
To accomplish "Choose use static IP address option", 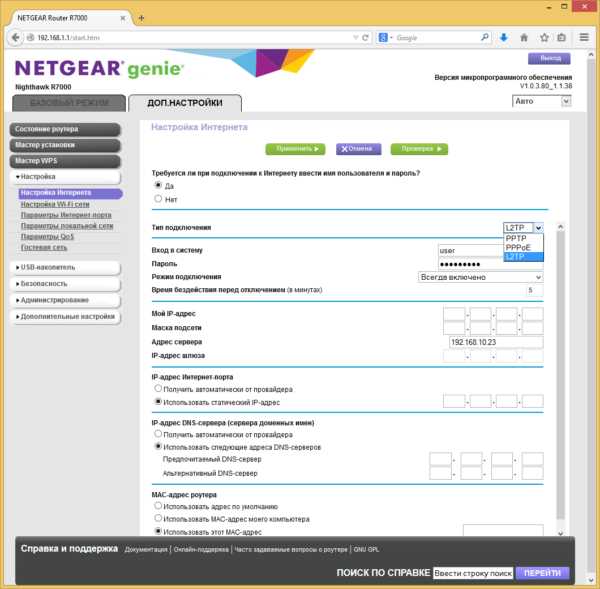I will pos(158,401).
